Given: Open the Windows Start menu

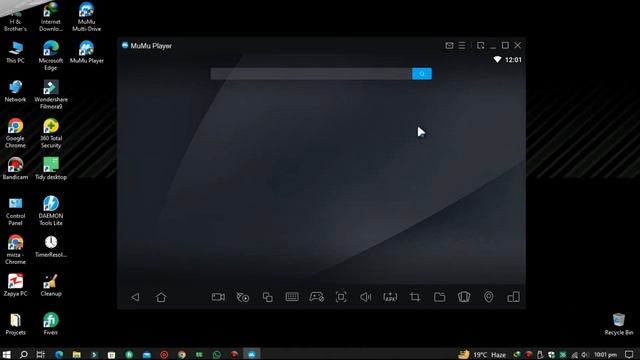Looking at the screenshot, I should click(7, 354).
